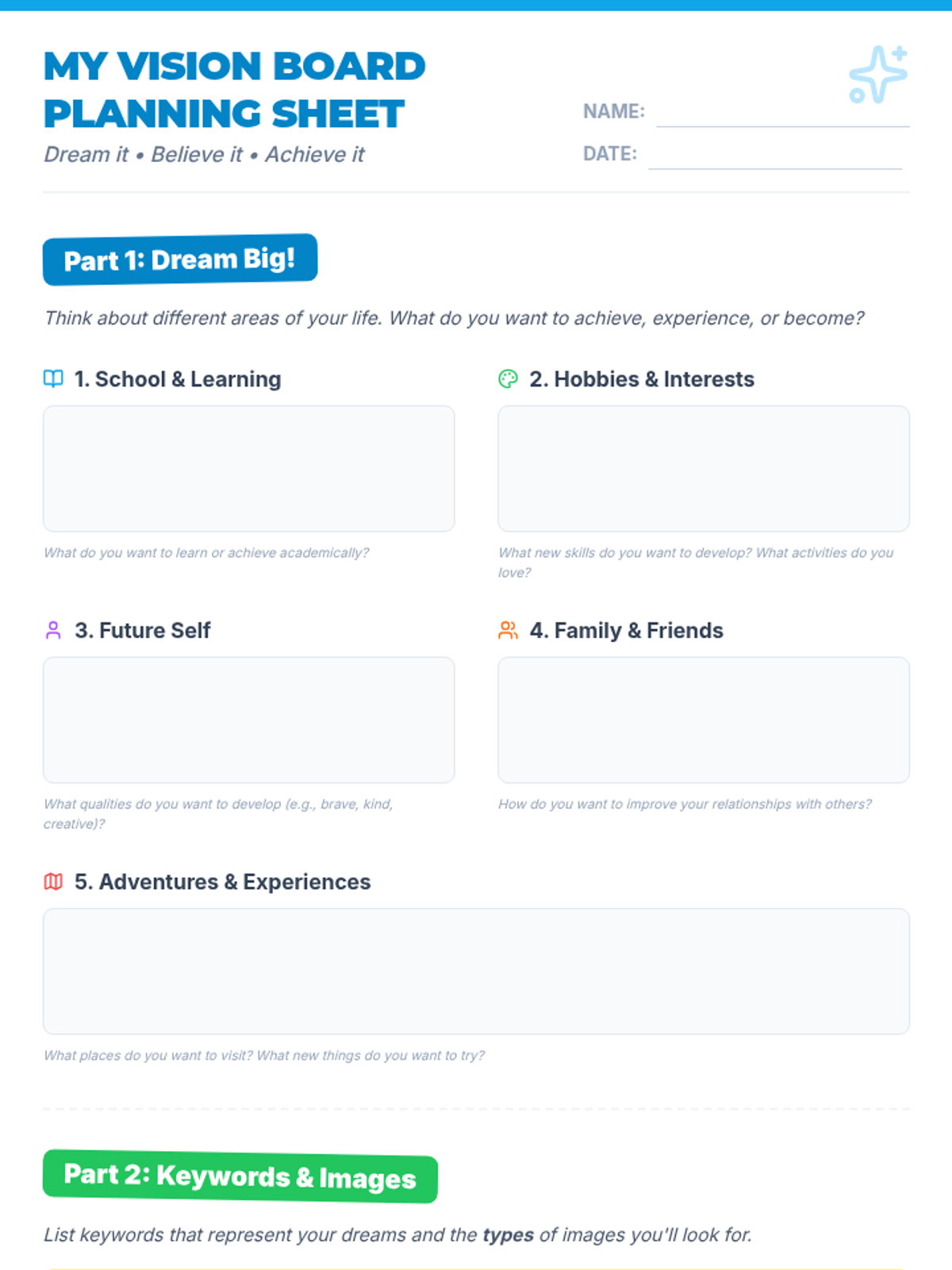
Task: Click the Dream it Believe it Achieve it tagline
Action: click(x=204, y=154)
